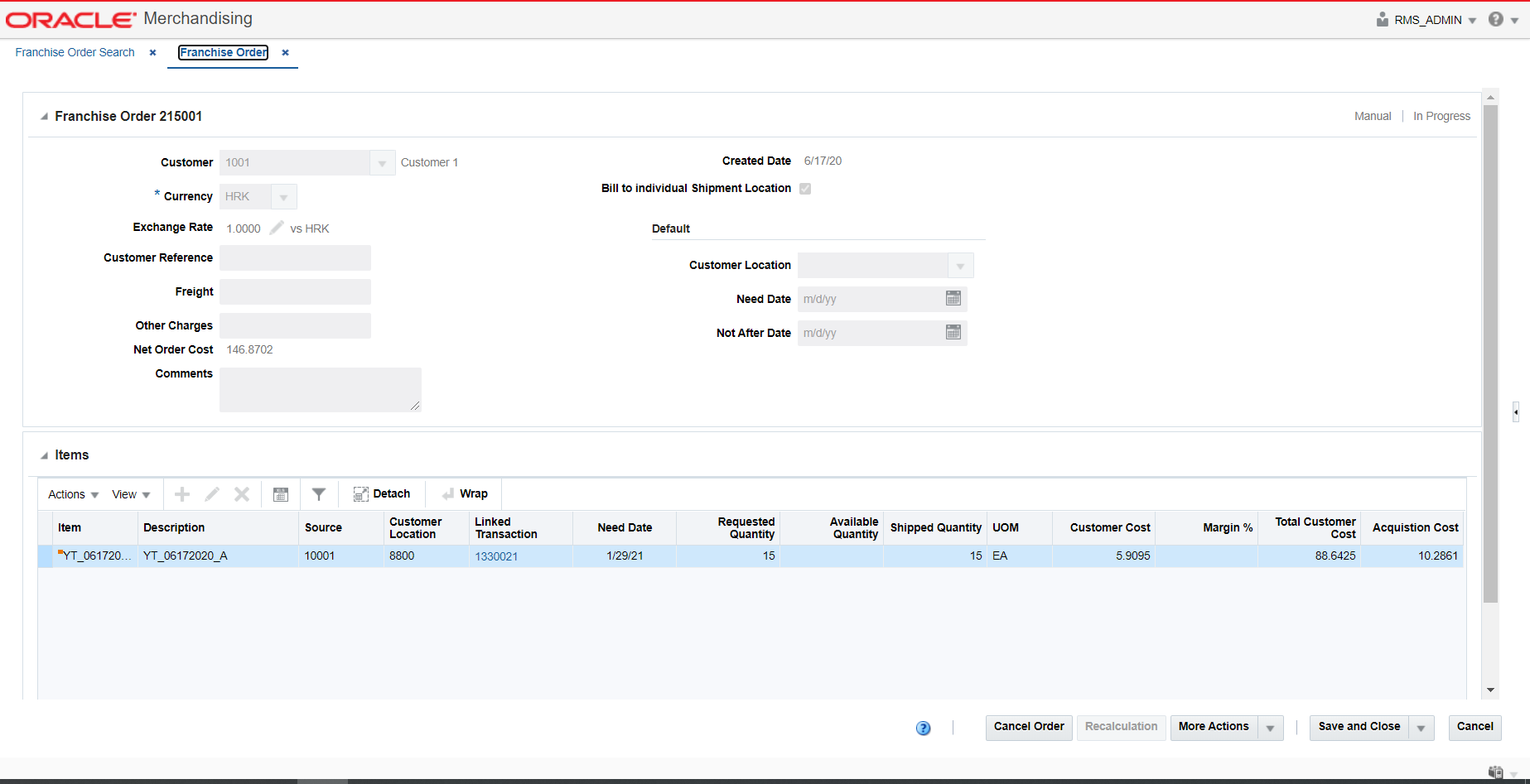Viewport: 1530px width, 784px height.
Task: Click the bottom-right status bar icon
Action: pyautogui.click(x=1495, y=772)
